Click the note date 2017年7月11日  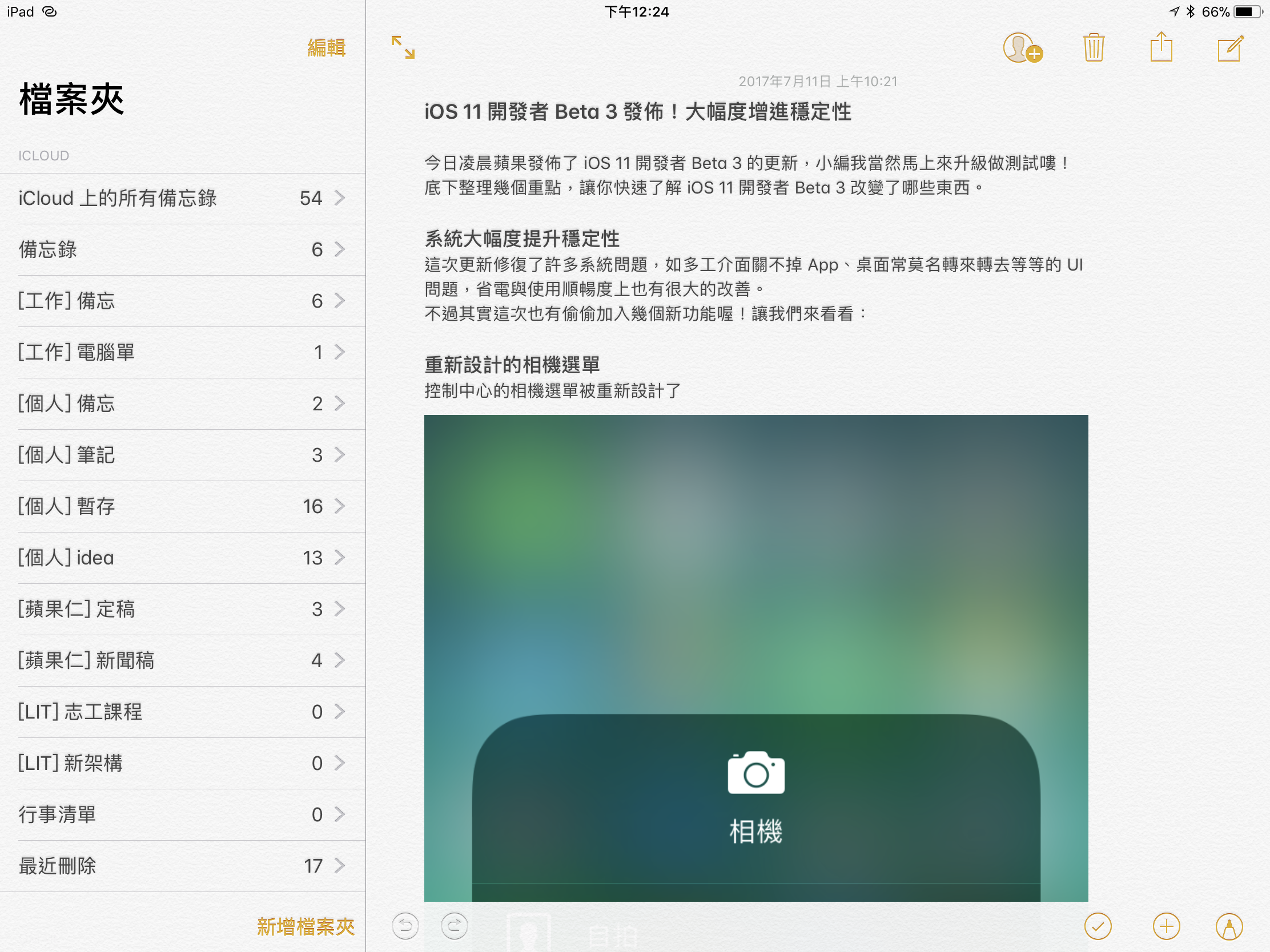(x=818, y=82)
